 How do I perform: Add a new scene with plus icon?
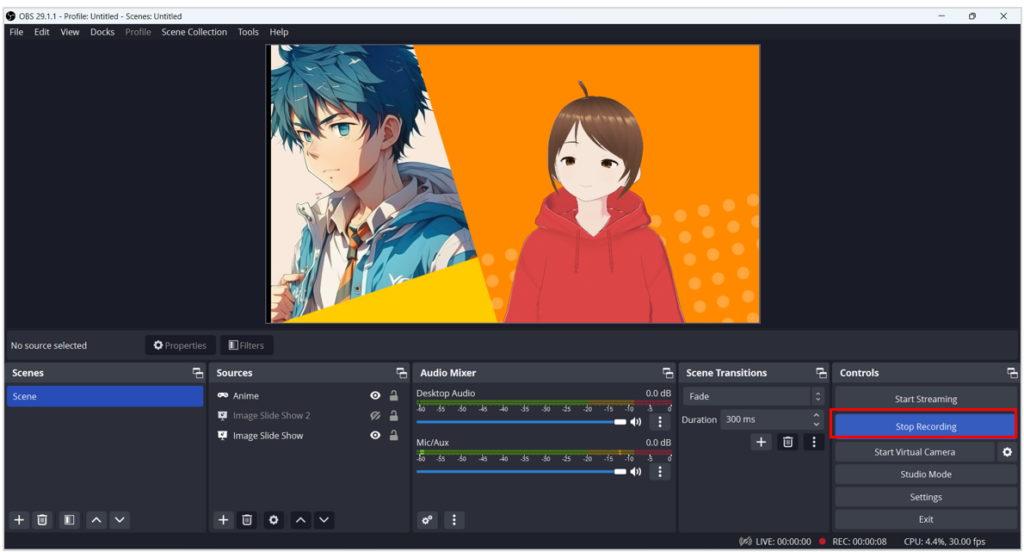coord(18,520)
